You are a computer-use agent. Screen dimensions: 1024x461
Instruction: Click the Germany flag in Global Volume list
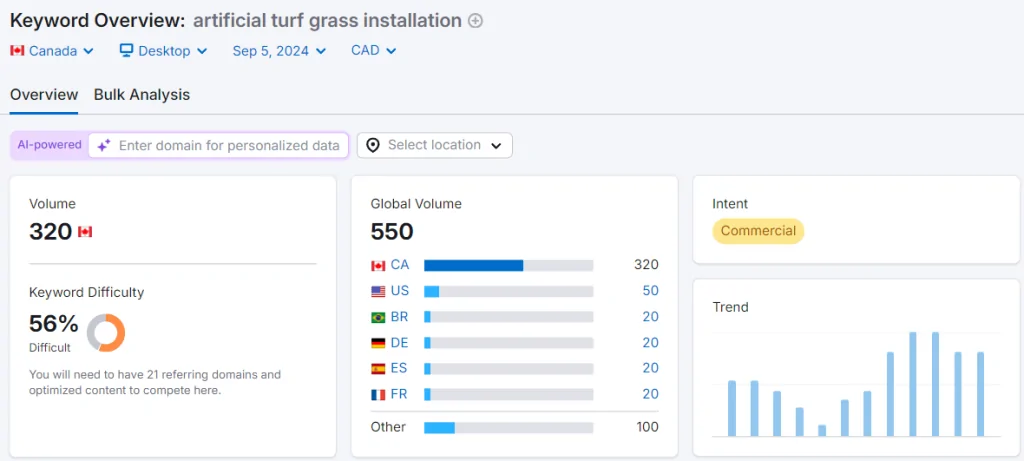click(x=378, y=343)
